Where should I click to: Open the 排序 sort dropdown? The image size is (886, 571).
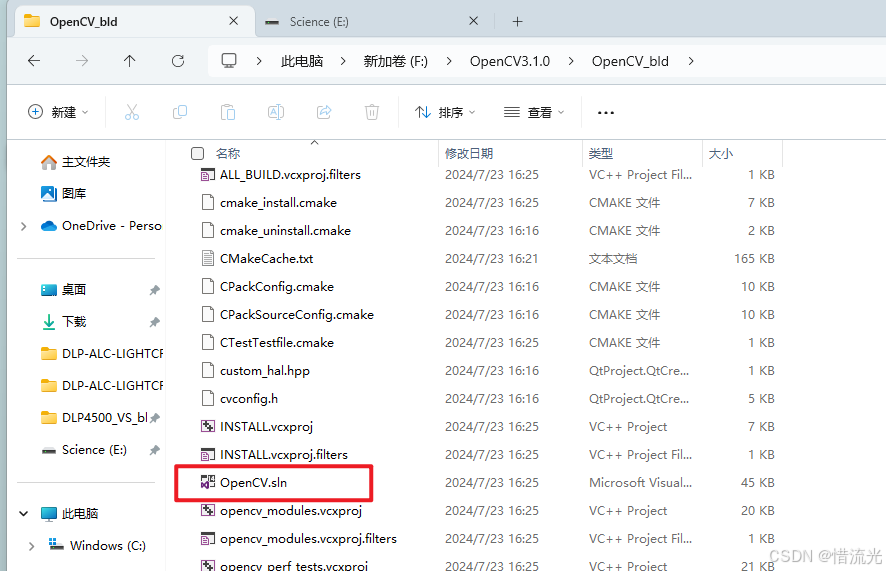click(x=445, y=112)
